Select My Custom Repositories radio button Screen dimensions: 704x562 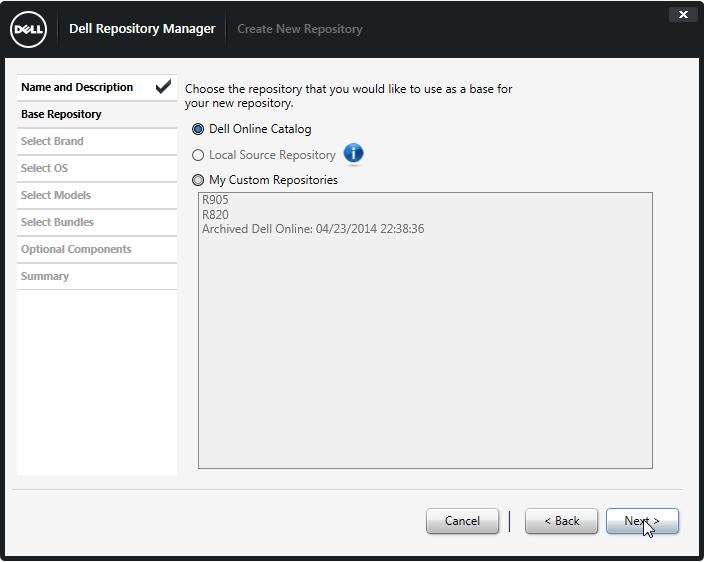pos(198,180)
